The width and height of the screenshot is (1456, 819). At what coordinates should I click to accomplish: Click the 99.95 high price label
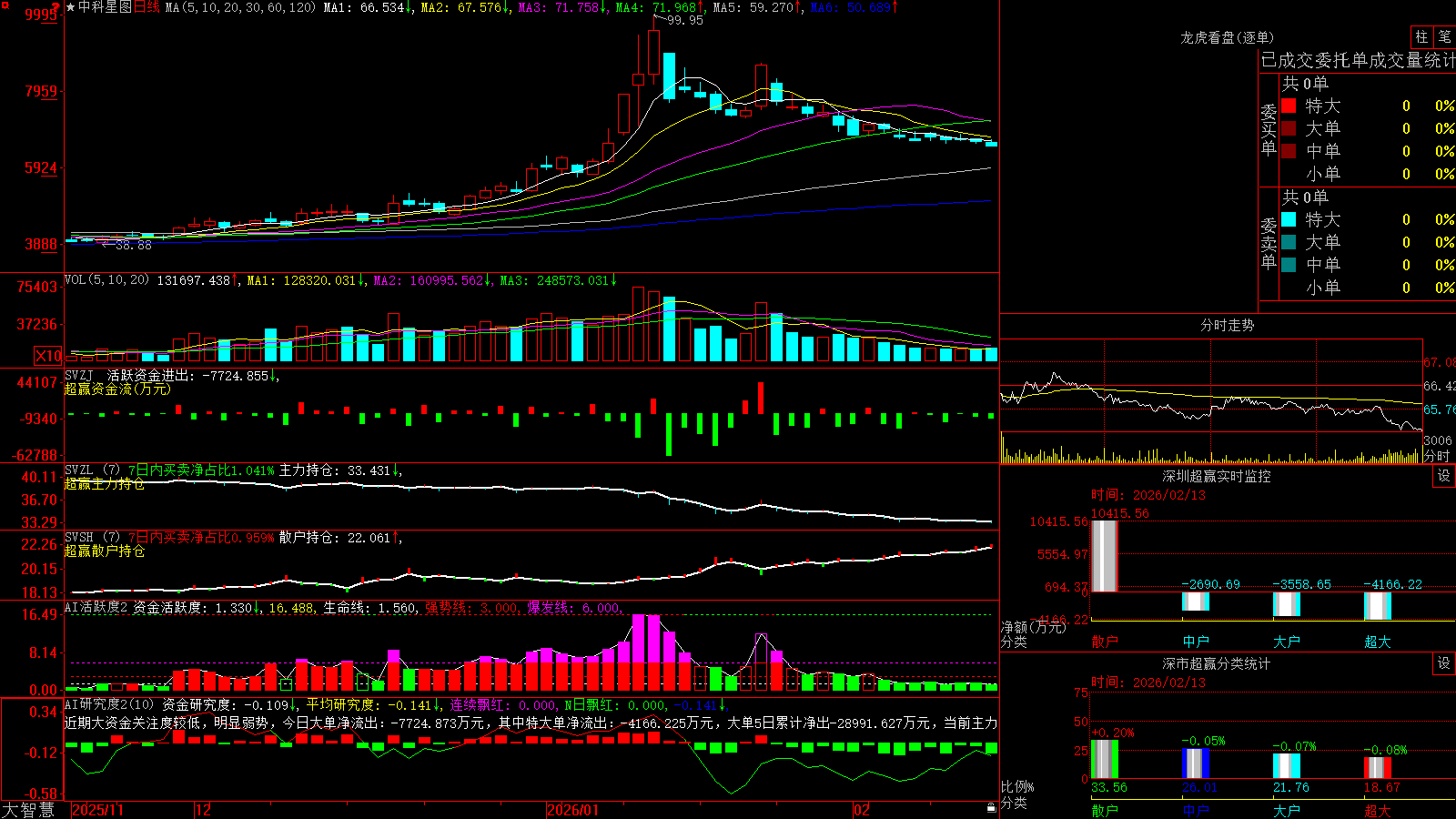pyautogui.click(x=684, y=20)
